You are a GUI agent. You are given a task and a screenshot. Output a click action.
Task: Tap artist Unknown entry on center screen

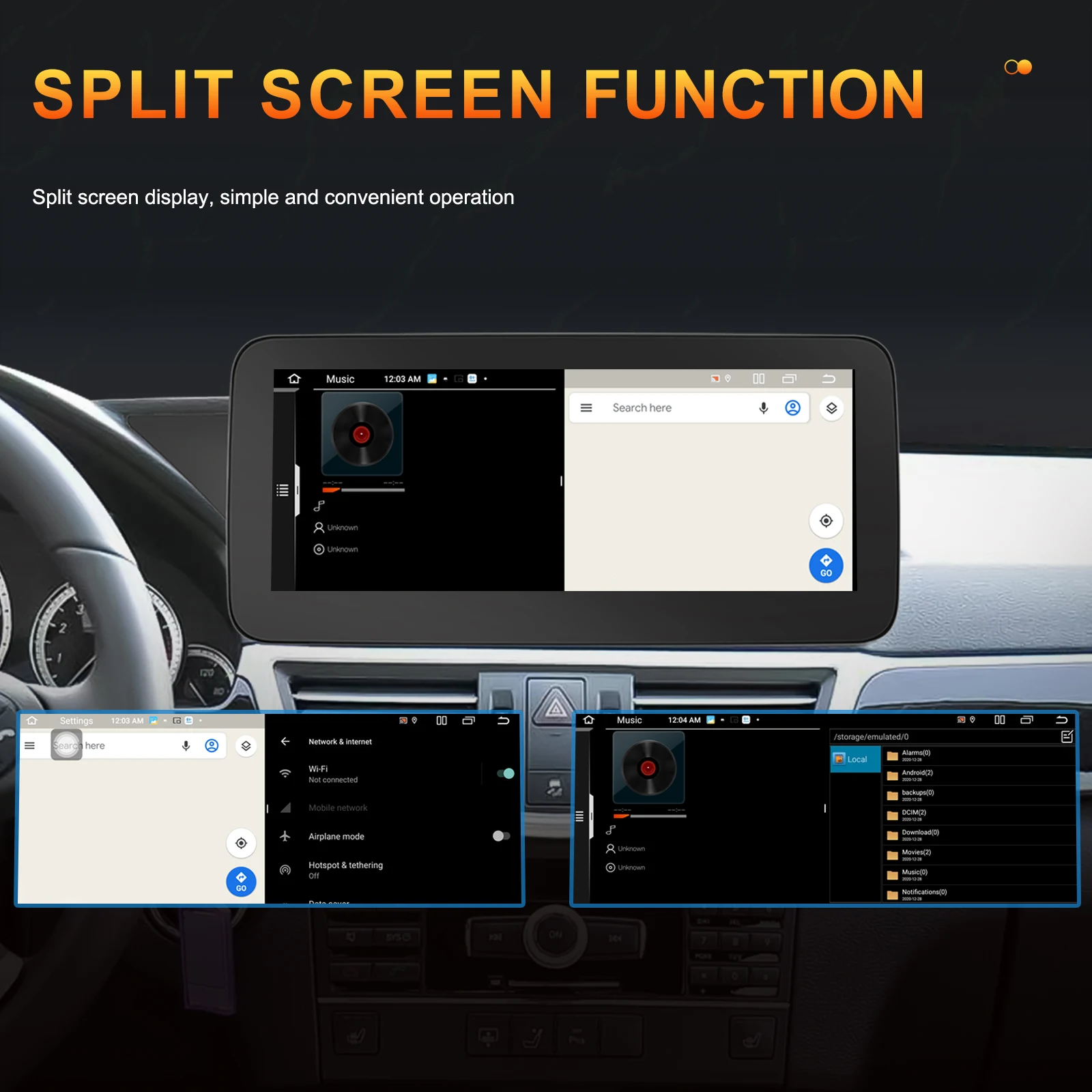point(336,528)
